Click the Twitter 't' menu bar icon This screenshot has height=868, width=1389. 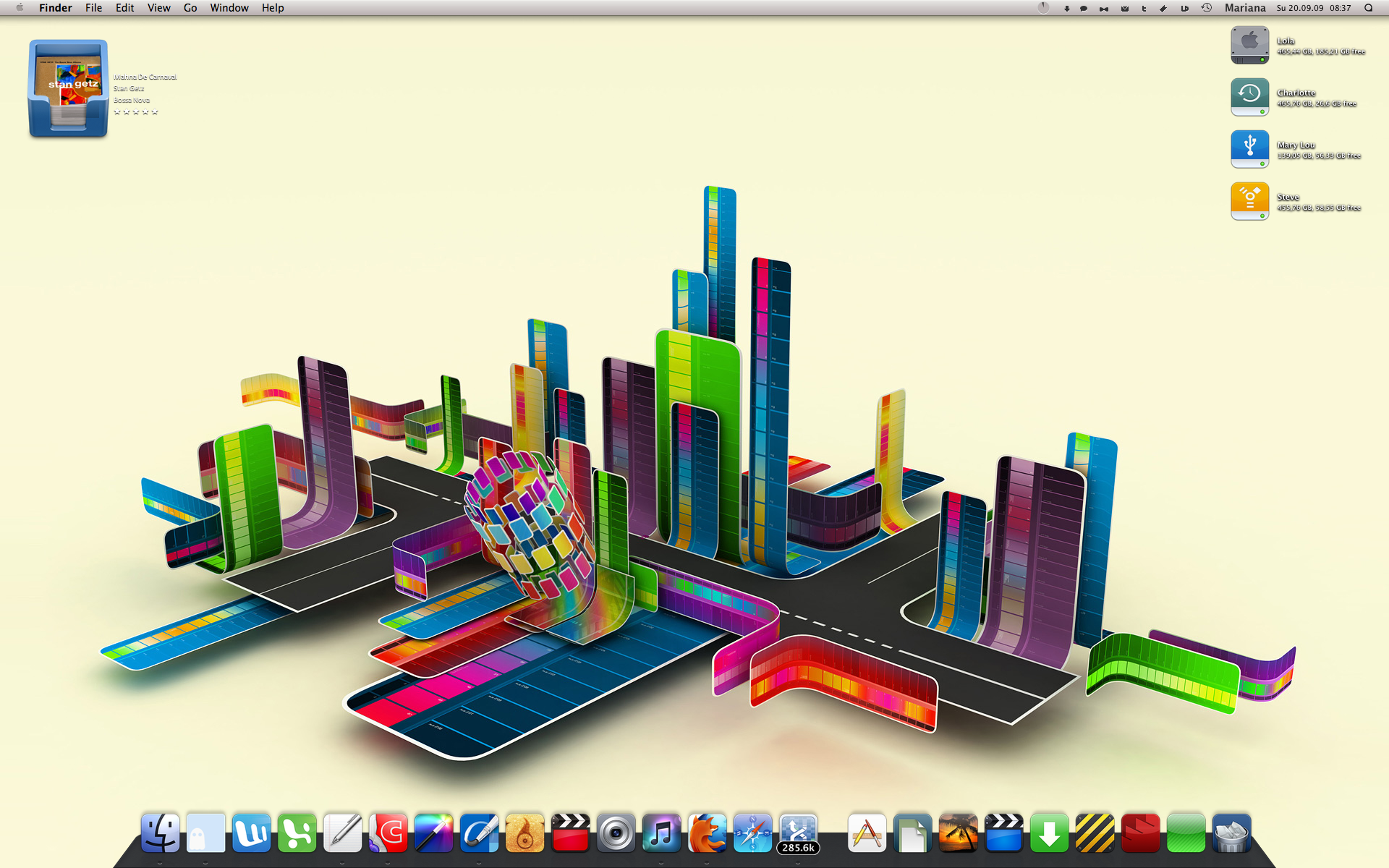coord(1144,9)
